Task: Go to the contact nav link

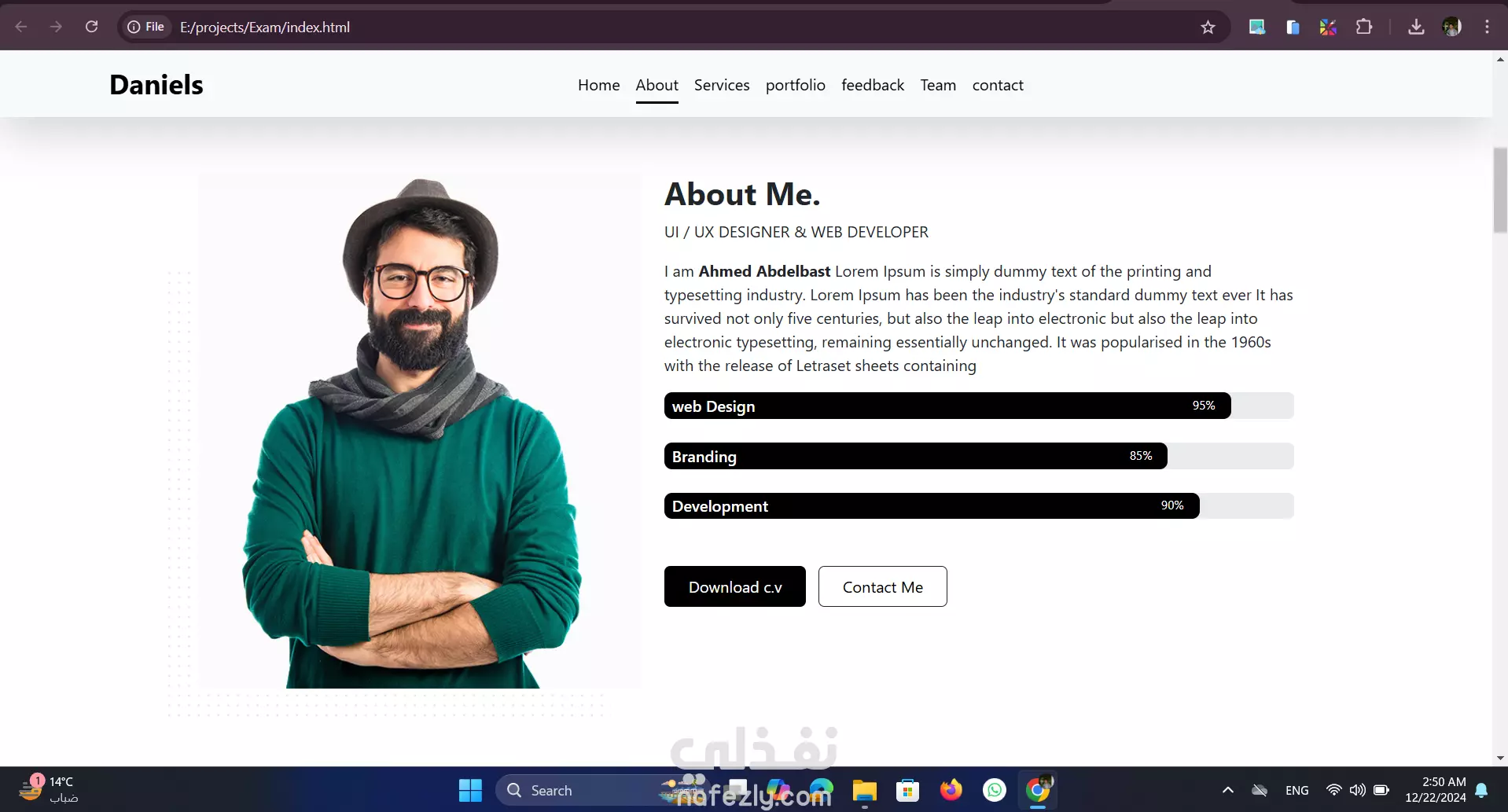Action: tap(998, 85)
